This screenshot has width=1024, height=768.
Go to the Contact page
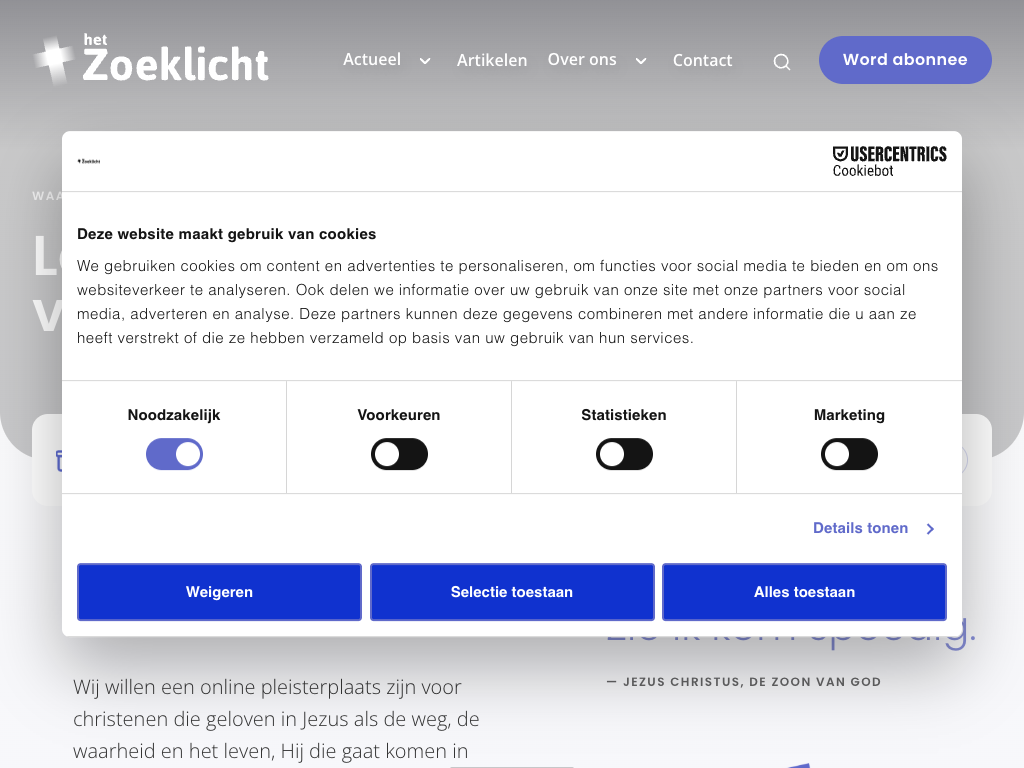[702, 60]
